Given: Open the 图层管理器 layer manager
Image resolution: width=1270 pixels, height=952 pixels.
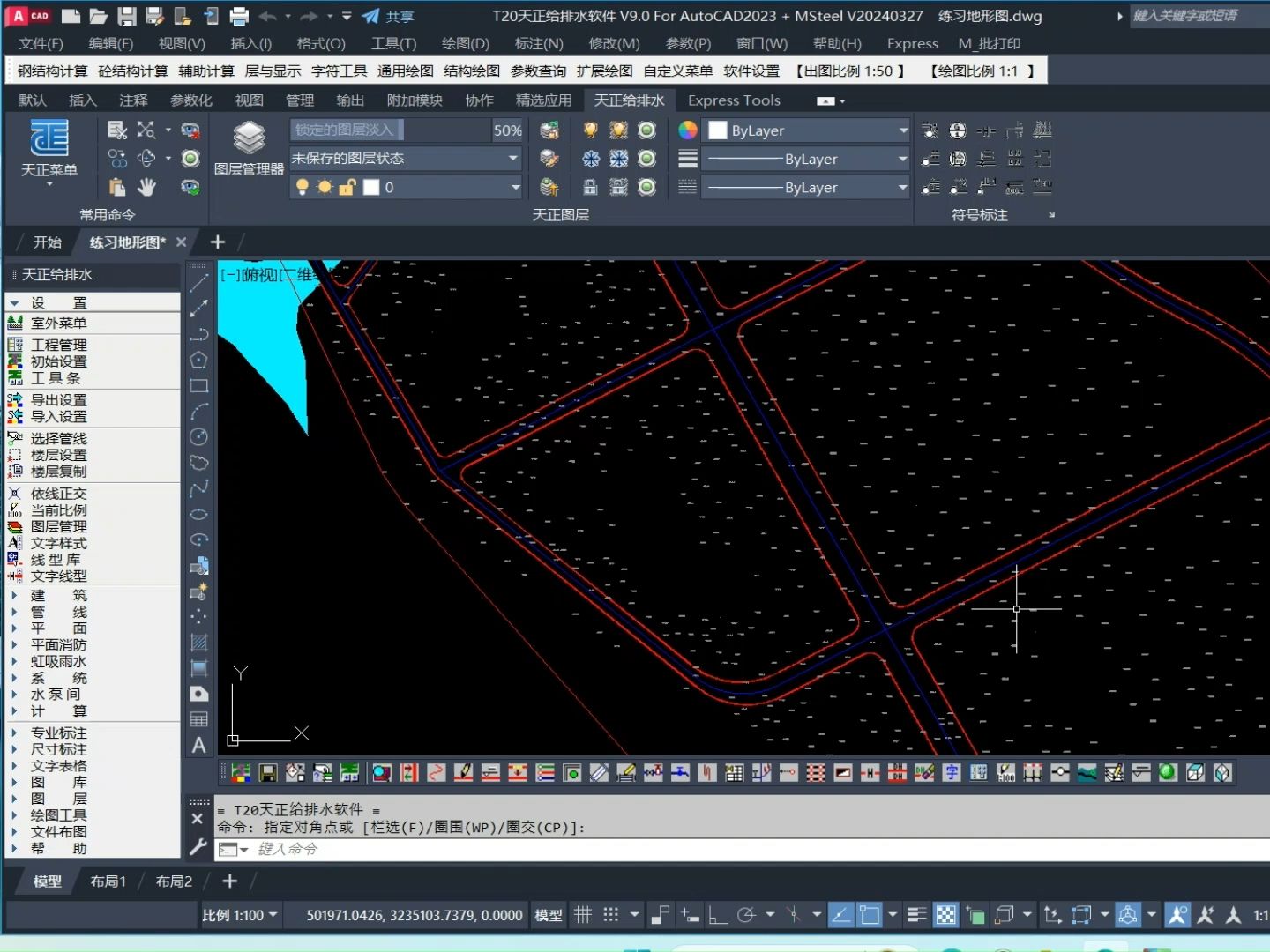Looking at the screenshot, I should (x=249, y=150).
